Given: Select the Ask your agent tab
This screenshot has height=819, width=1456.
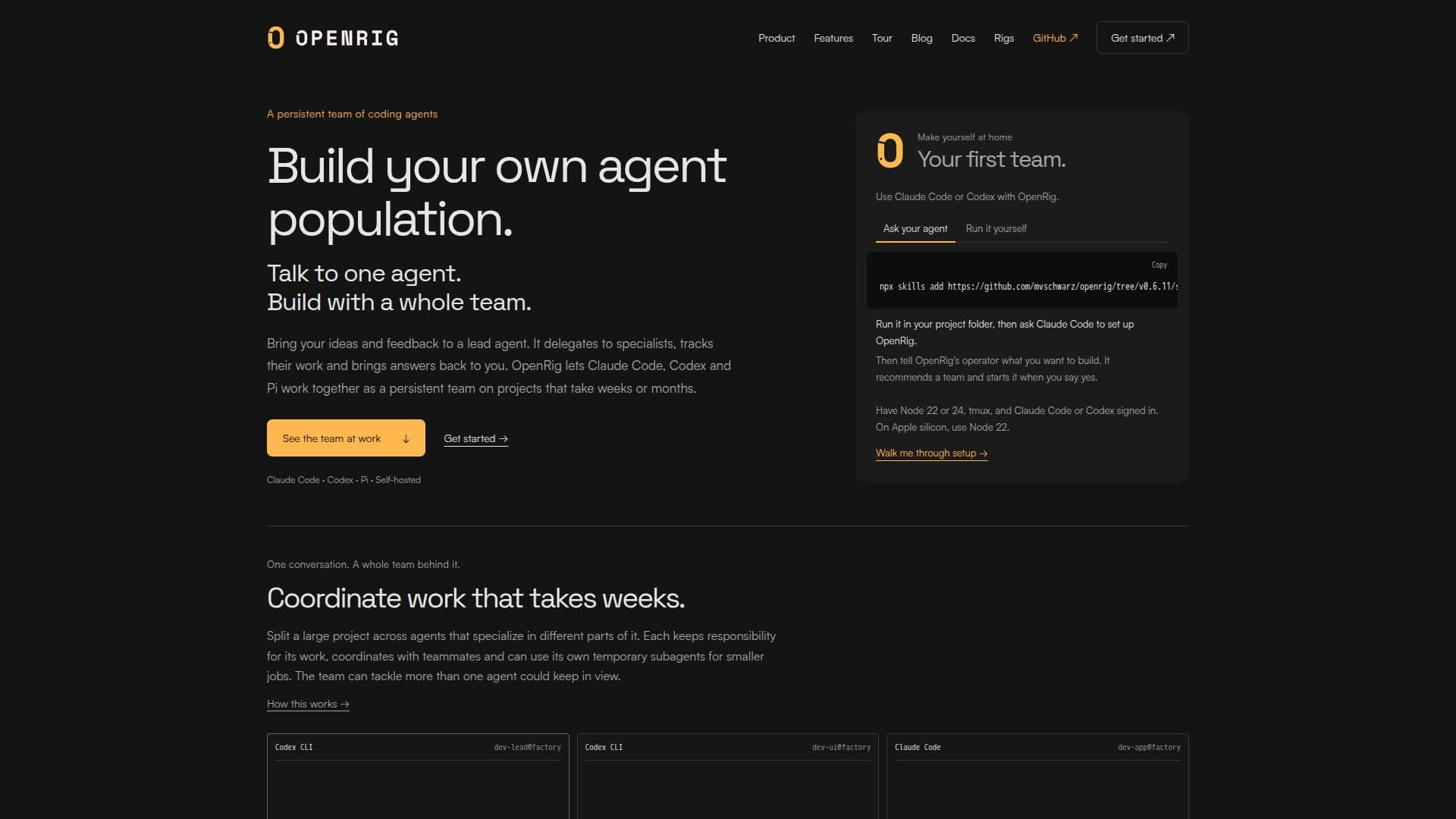Looking at the screenshot, I should (x=915, y=229).
